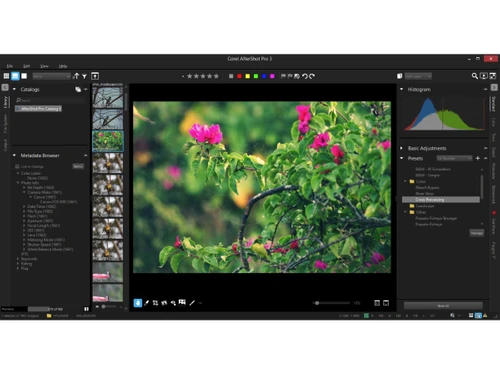This screenshot has height=375, width=500.
Task: Open the regions layers tool
Action: pos(182,302)
